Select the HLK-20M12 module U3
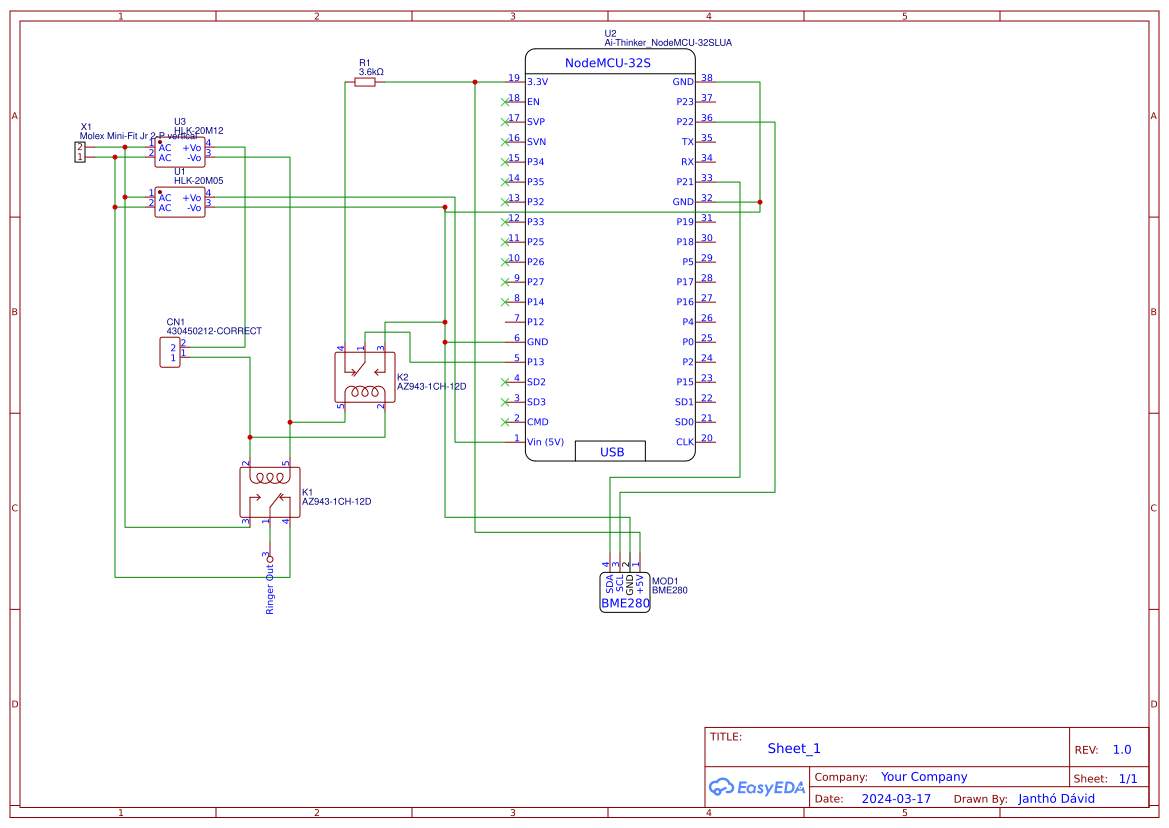 180,150
